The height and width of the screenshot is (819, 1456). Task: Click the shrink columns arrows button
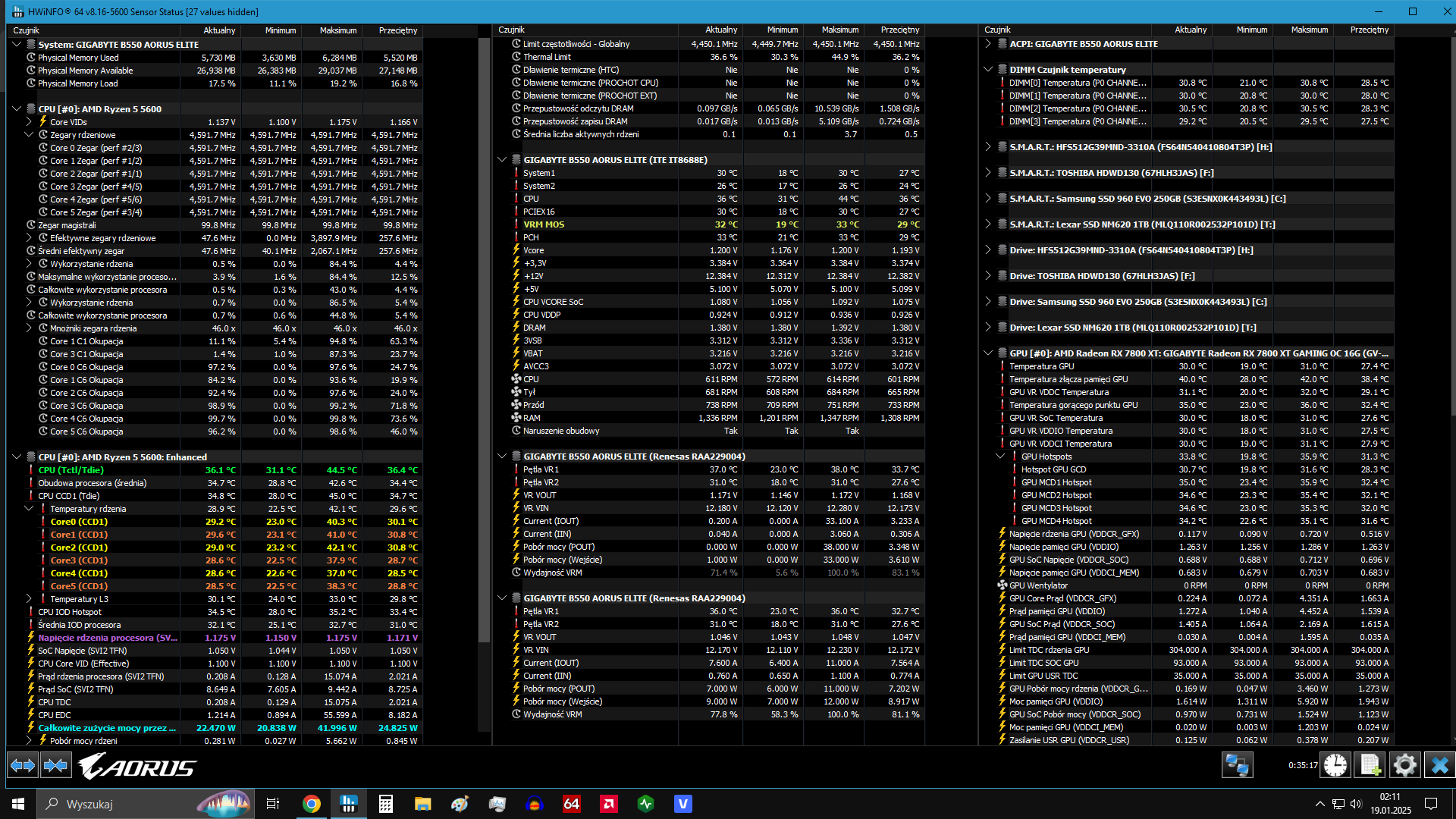[x=56, y=765]
